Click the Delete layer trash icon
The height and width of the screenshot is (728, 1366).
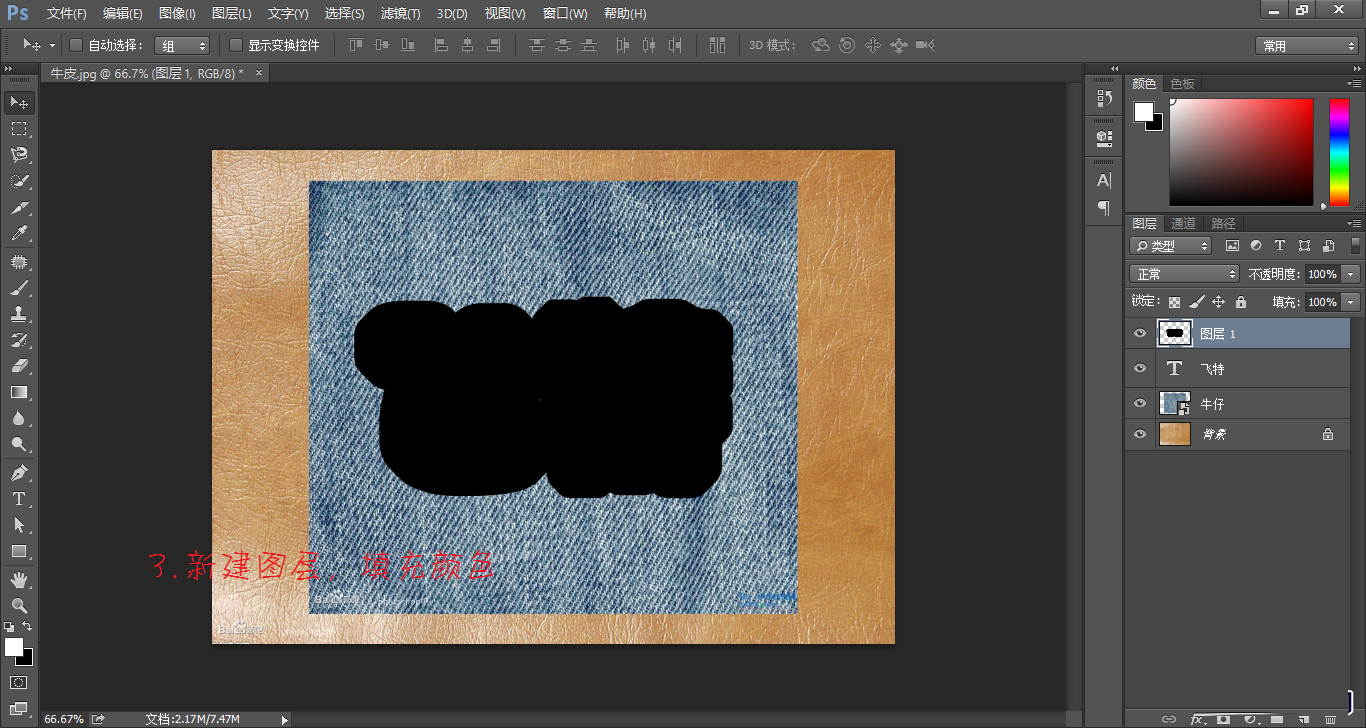point(1330,718)
